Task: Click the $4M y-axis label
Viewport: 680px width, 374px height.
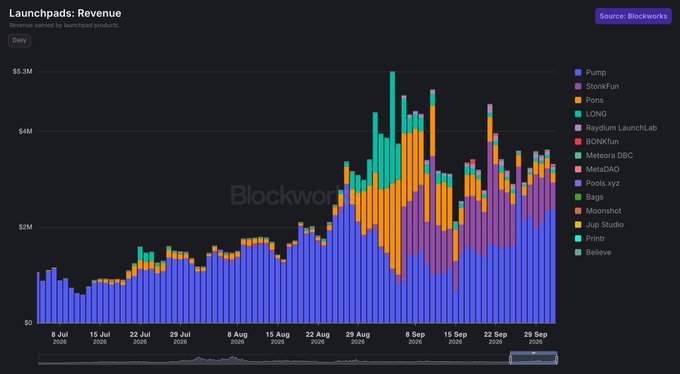Action: tap(26, 131)
